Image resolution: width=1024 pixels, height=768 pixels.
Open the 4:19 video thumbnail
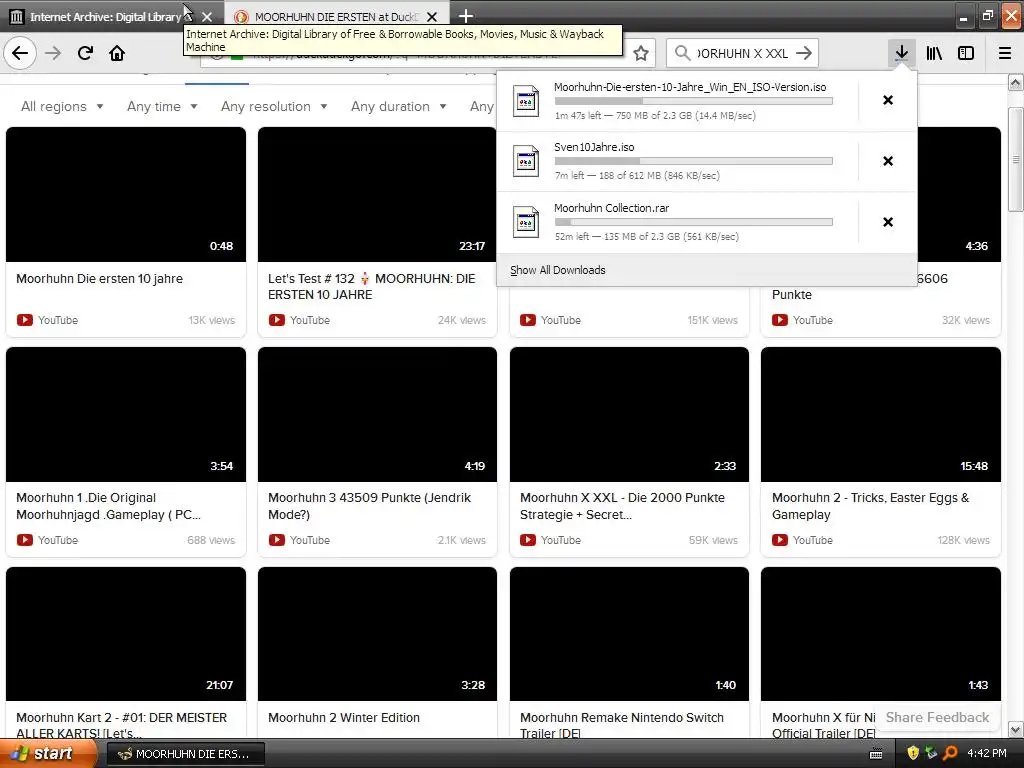tap(377, 415)
